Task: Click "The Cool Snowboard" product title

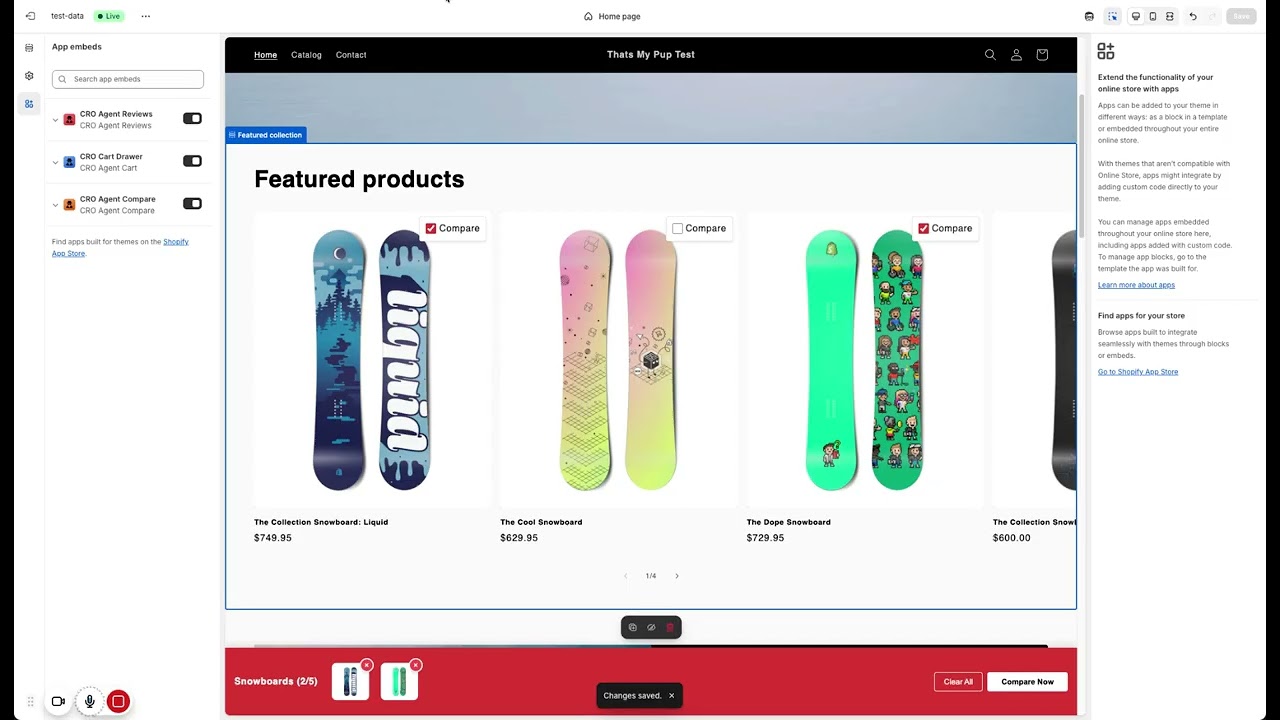Action: click(541, 522)
